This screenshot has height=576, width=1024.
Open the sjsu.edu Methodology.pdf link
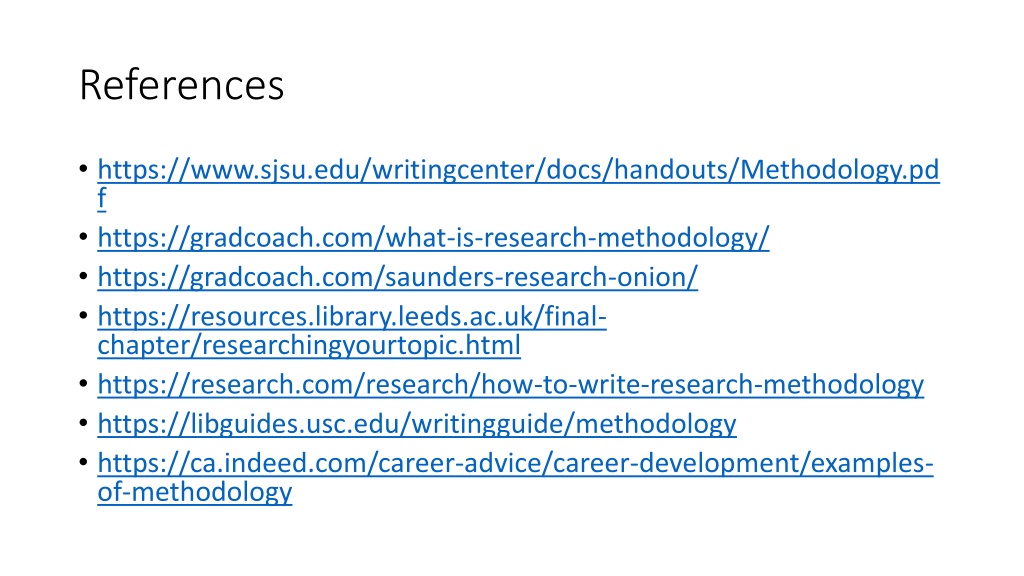518,170
